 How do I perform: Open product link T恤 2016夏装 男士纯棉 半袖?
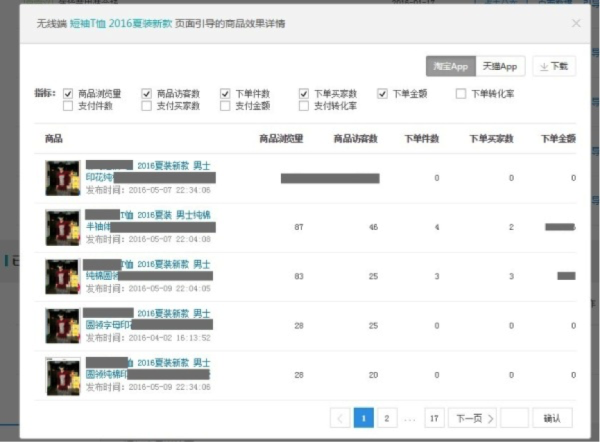coord(150,221)
